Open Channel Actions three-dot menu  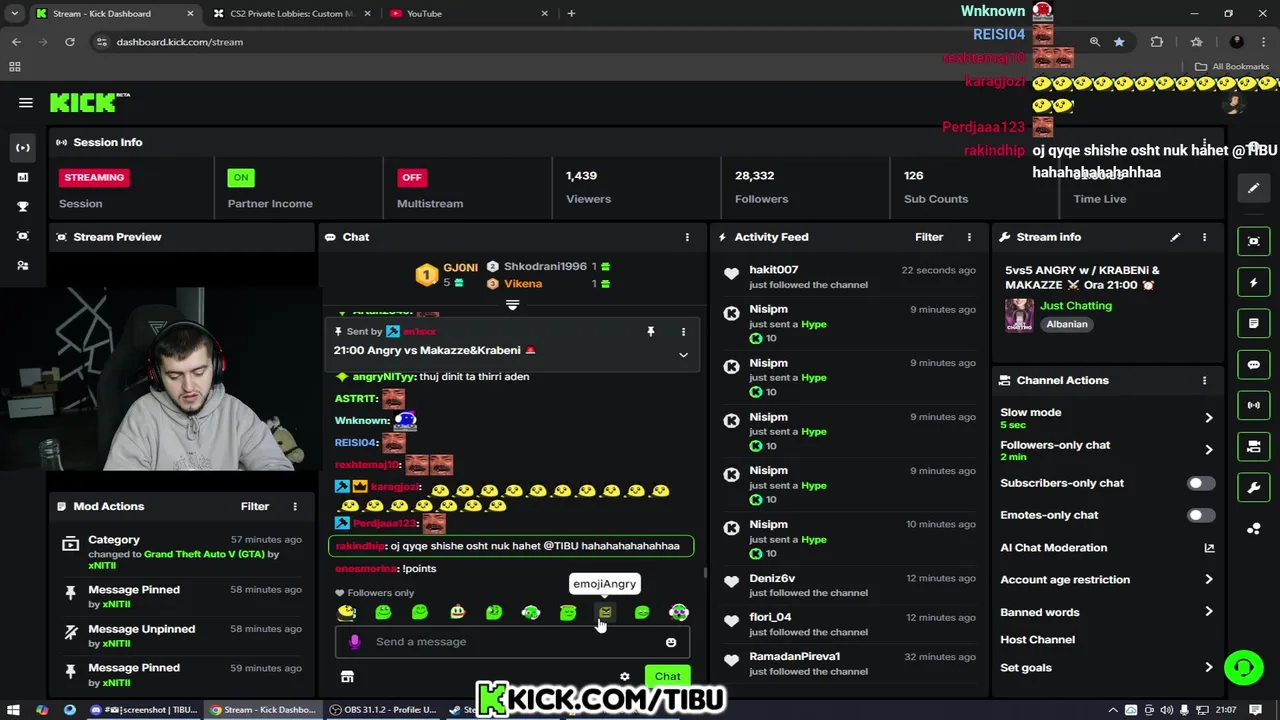(x=1204, y=381)
